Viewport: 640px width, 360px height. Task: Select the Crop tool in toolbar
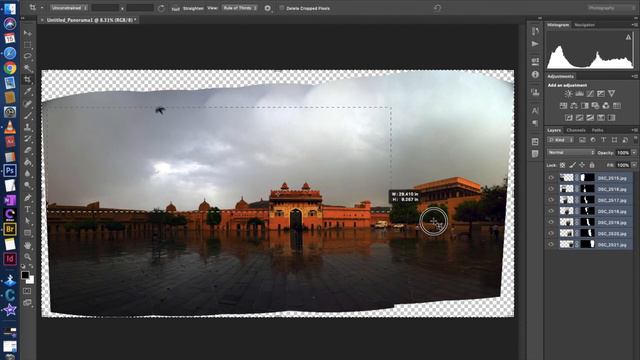click(x=27, y=79)
